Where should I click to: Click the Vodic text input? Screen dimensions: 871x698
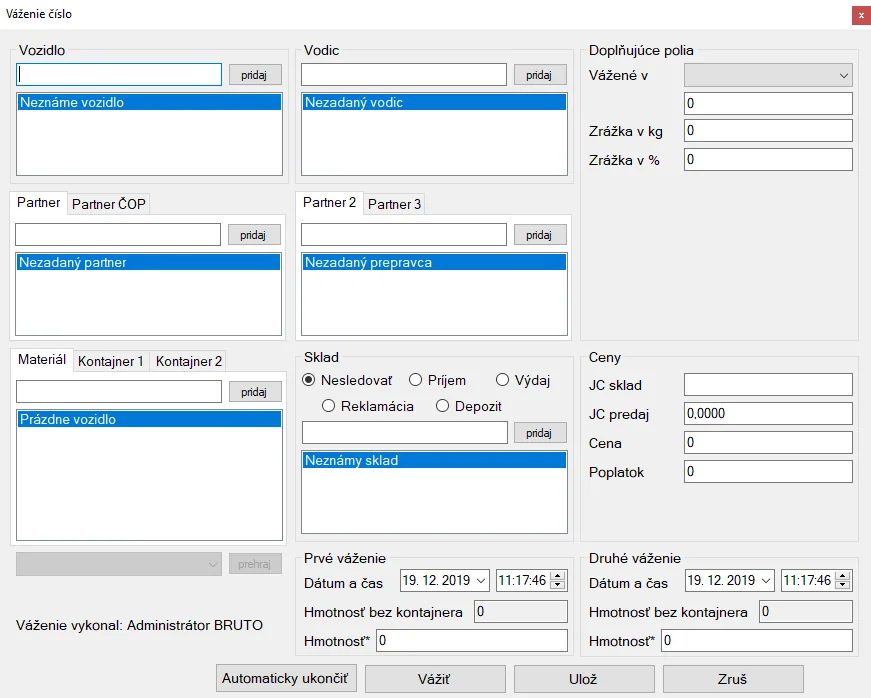click(x=404, y=74)
